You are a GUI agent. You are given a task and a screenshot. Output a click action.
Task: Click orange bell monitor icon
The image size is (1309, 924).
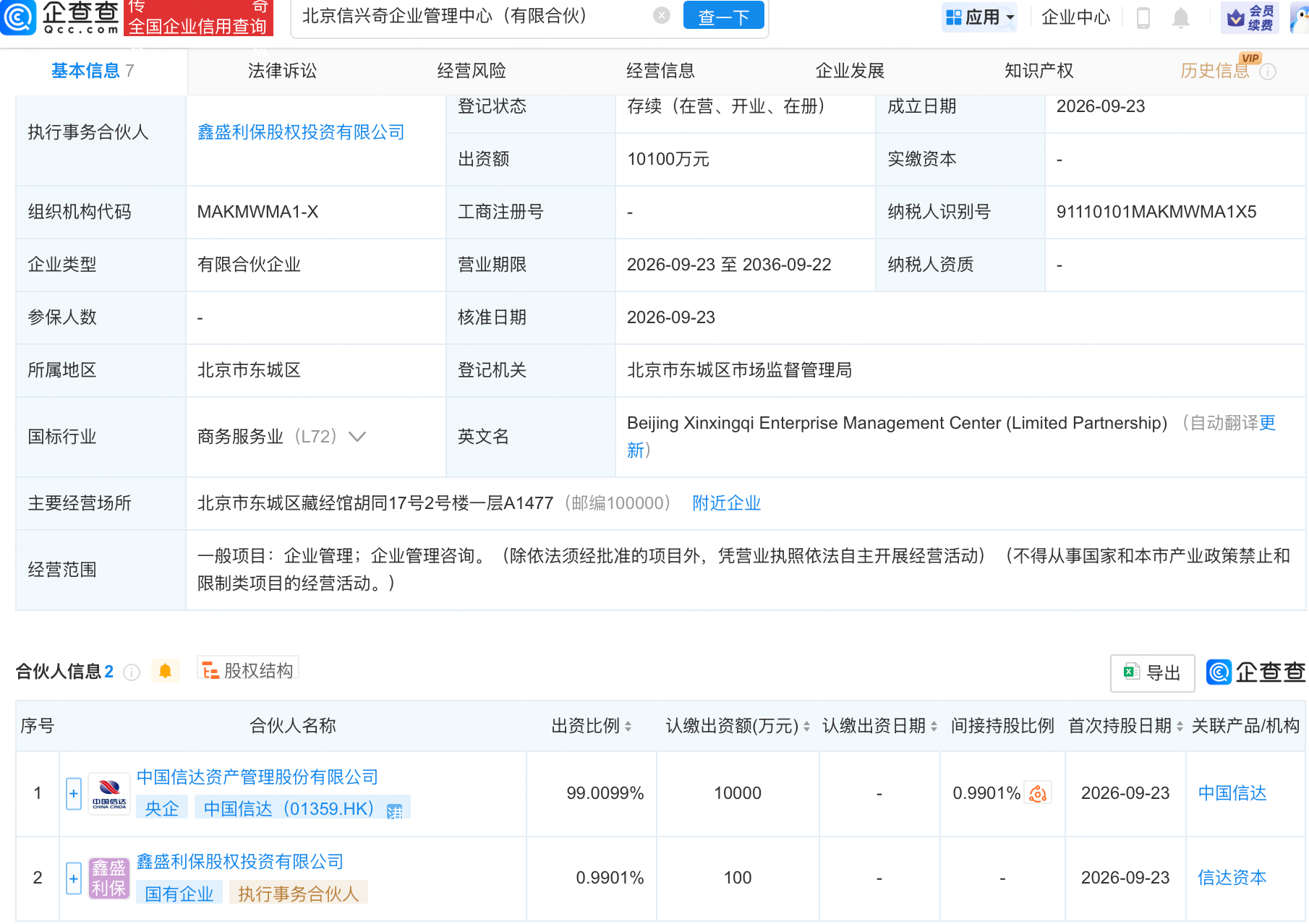tap(165, 671)
